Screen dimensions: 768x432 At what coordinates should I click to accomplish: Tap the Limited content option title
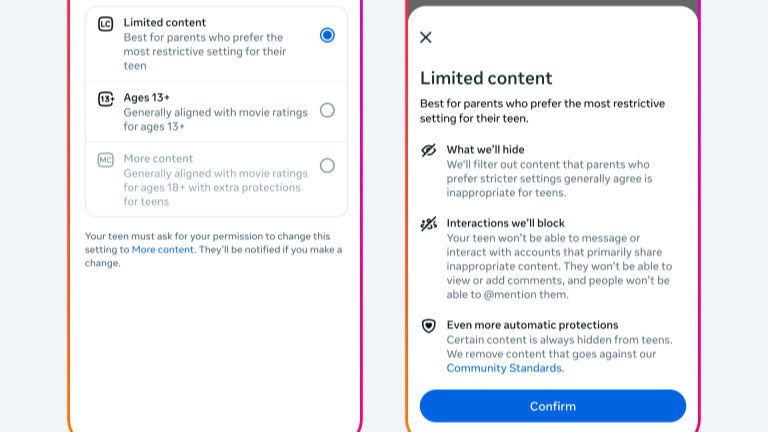pyautogui.click(x=165, y=22)
